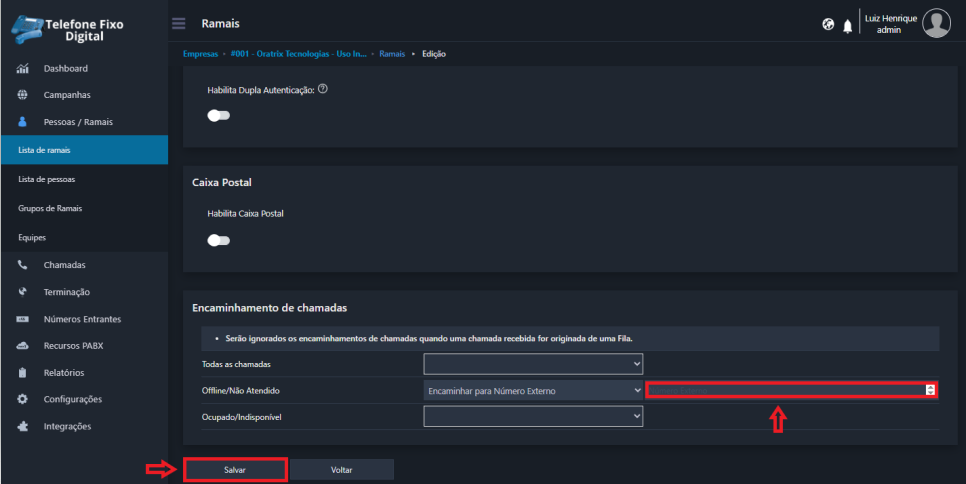Screen dimensions: 966x484
Task: Expand the Todas as chamadas dropdown
Action: [x=533, y=363]
